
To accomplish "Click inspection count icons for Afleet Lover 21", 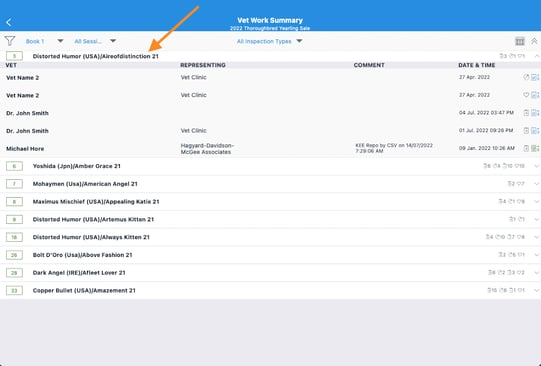I will point(506,273).
